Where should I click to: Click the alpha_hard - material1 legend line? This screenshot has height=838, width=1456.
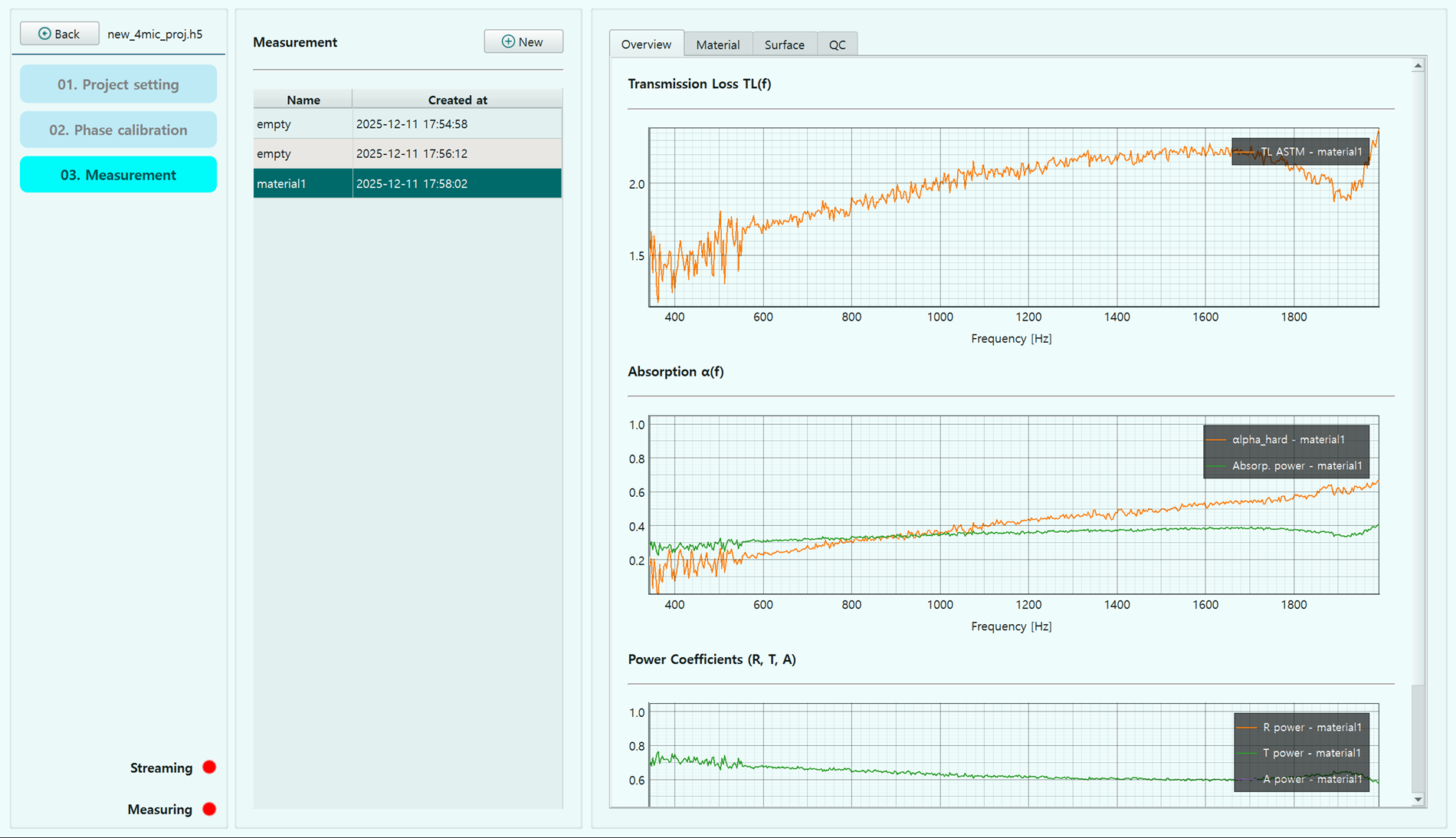coord(1216,439)
